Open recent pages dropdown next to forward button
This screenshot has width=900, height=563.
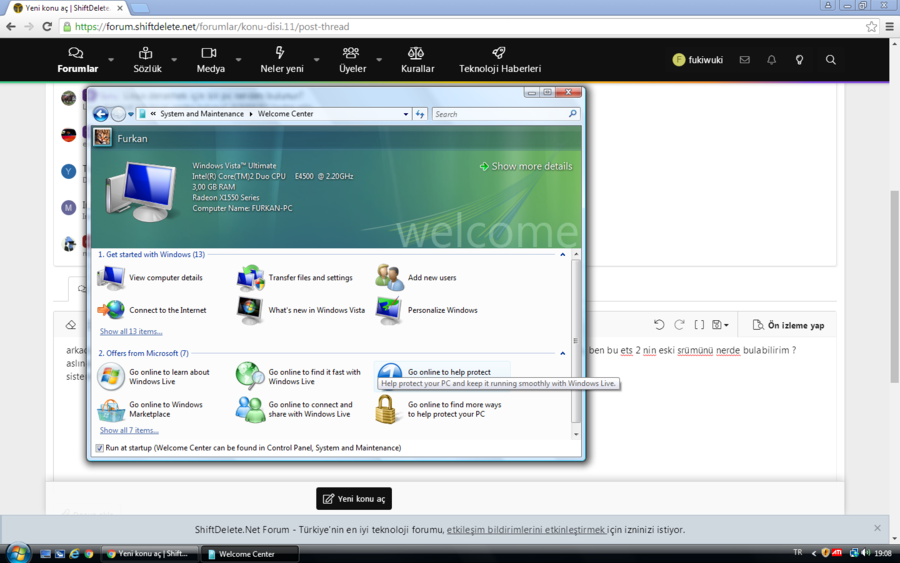click(x=131, y=114)
